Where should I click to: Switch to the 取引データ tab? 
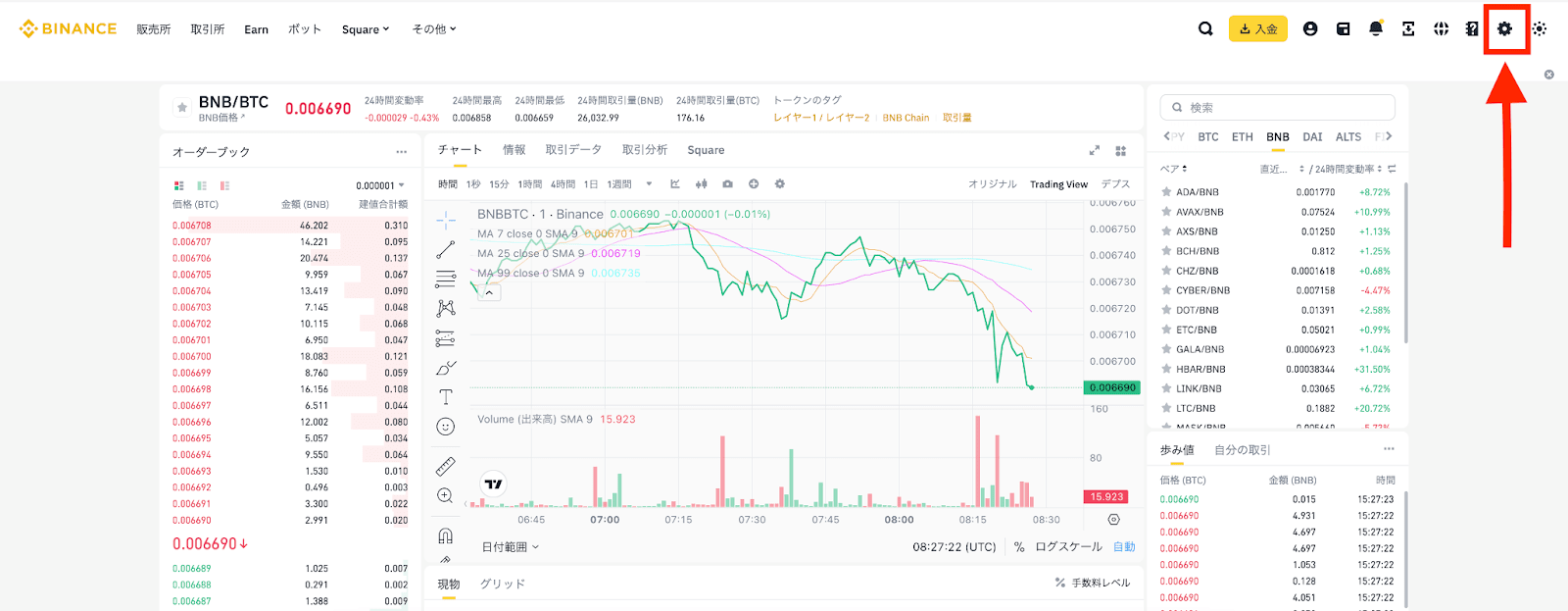573,150
